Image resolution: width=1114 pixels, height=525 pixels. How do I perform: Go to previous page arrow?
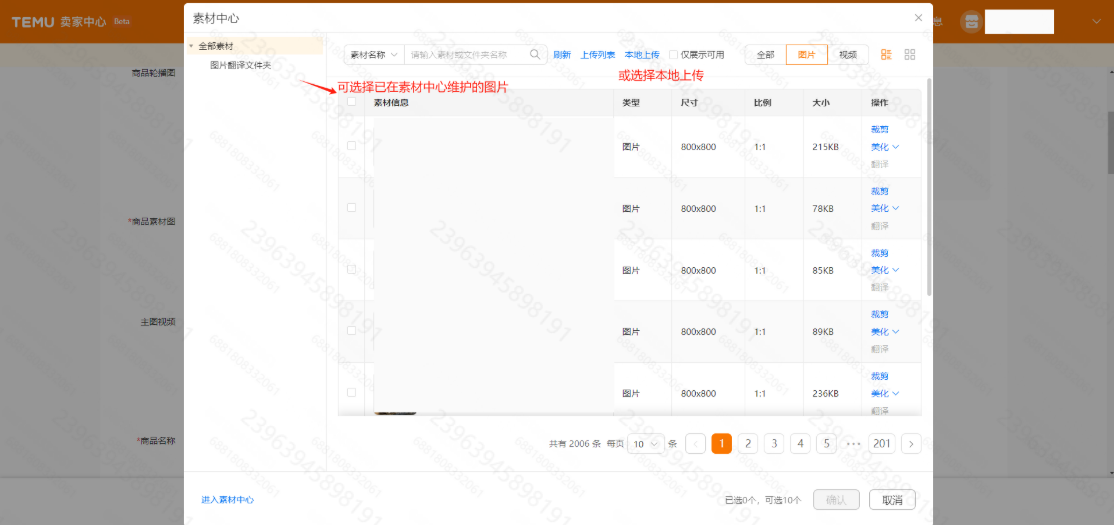click(x=696, y=443)
